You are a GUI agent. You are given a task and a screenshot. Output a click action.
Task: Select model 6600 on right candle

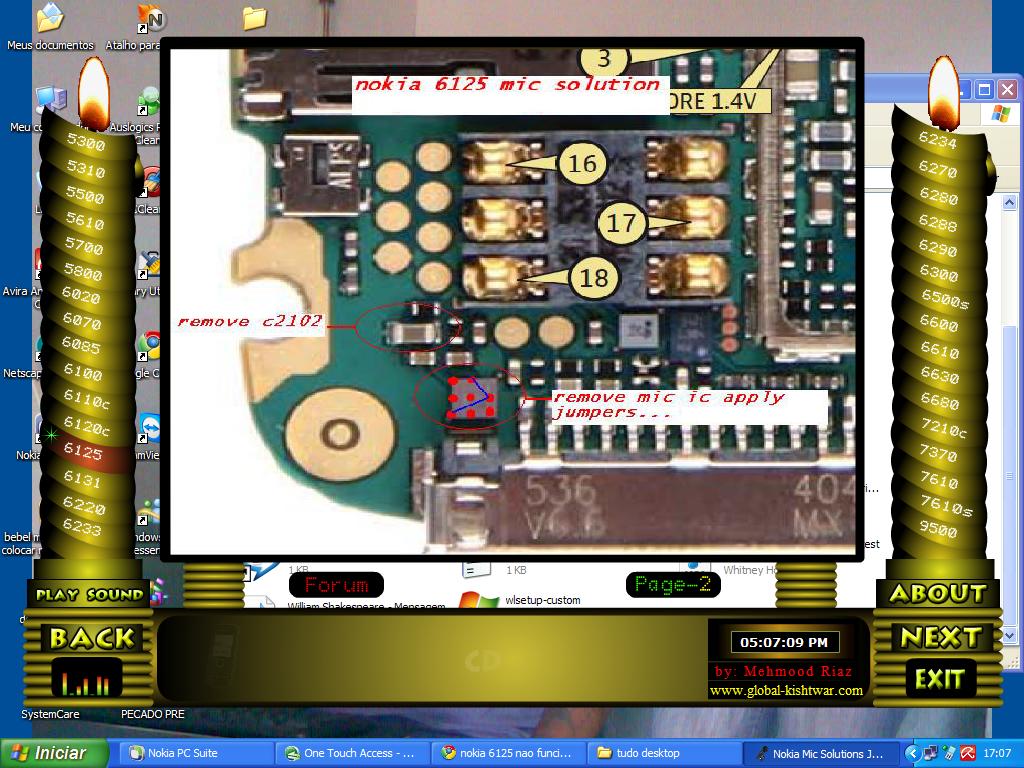(x=939, y=323)
